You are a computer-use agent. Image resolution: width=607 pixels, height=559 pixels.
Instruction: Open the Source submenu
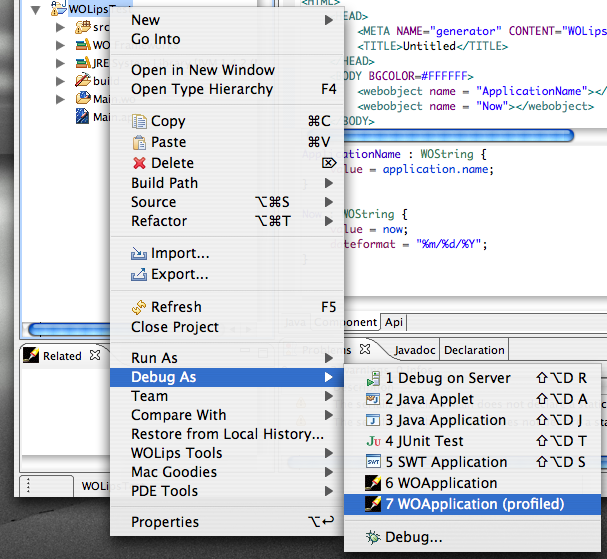tap(227, 202)
